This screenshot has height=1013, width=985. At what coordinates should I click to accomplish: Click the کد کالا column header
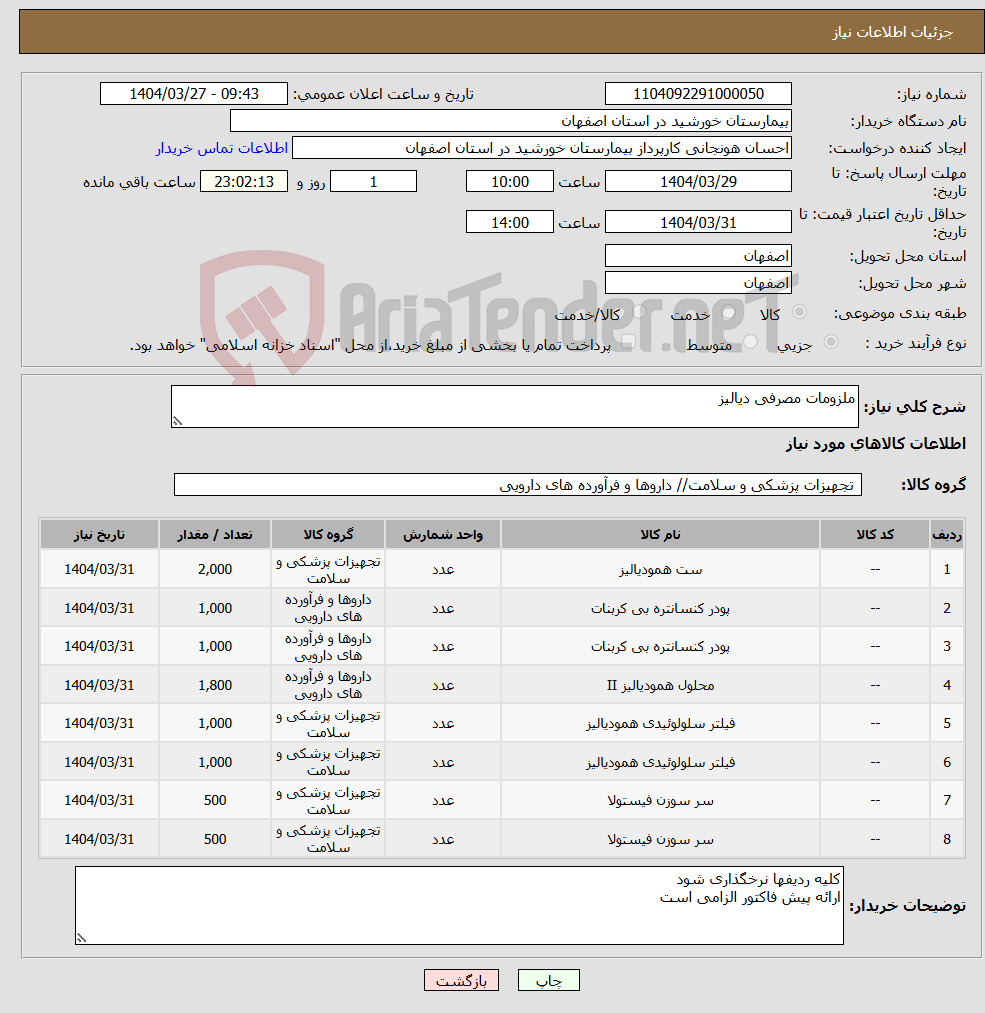point(875,534)
